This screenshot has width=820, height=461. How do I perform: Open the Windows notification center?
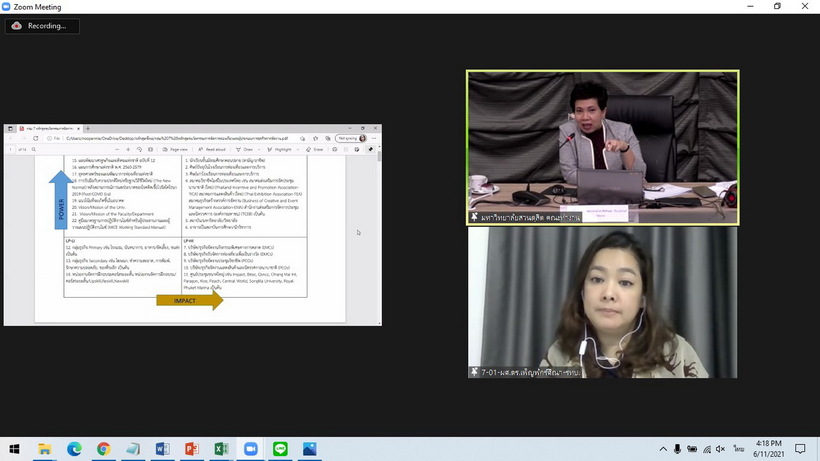pyautogui.click(x=800, y=449)
